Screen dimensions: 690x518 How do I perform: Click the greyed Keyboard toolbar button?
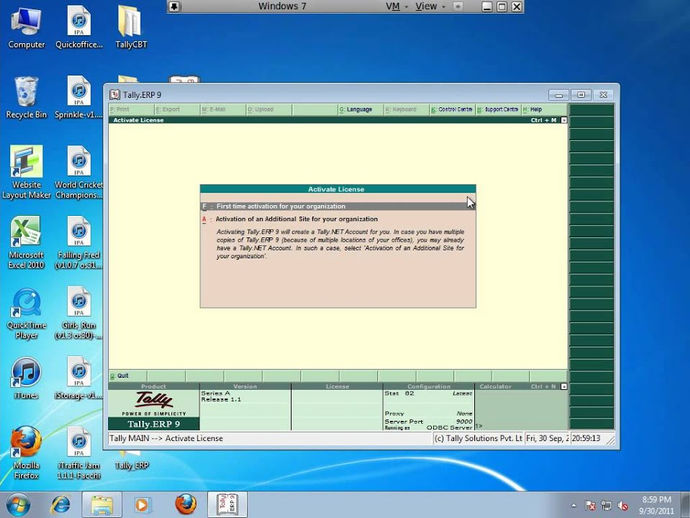(x=406, y=110)
